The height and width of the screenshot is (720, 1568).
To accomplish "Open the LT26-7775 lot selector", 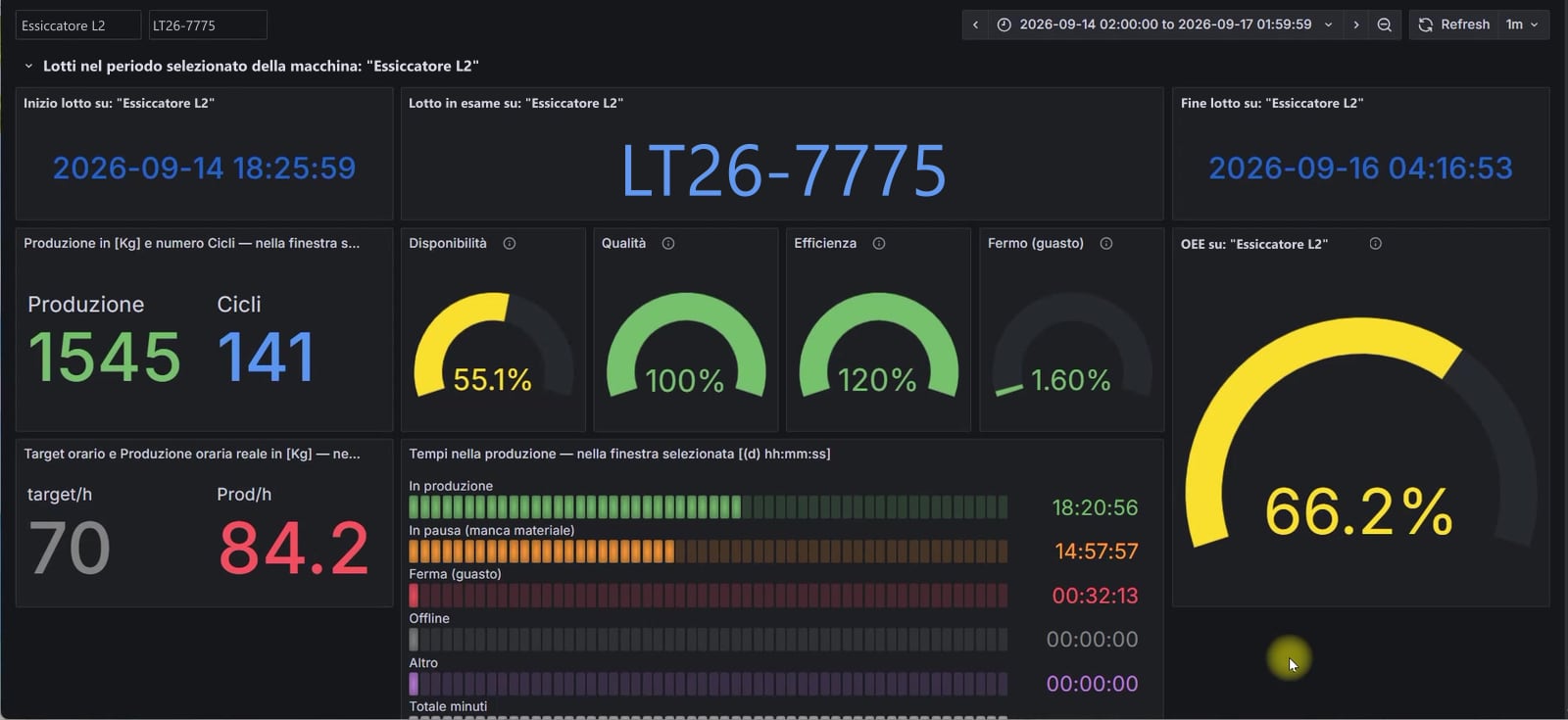I will coord(208,25).
